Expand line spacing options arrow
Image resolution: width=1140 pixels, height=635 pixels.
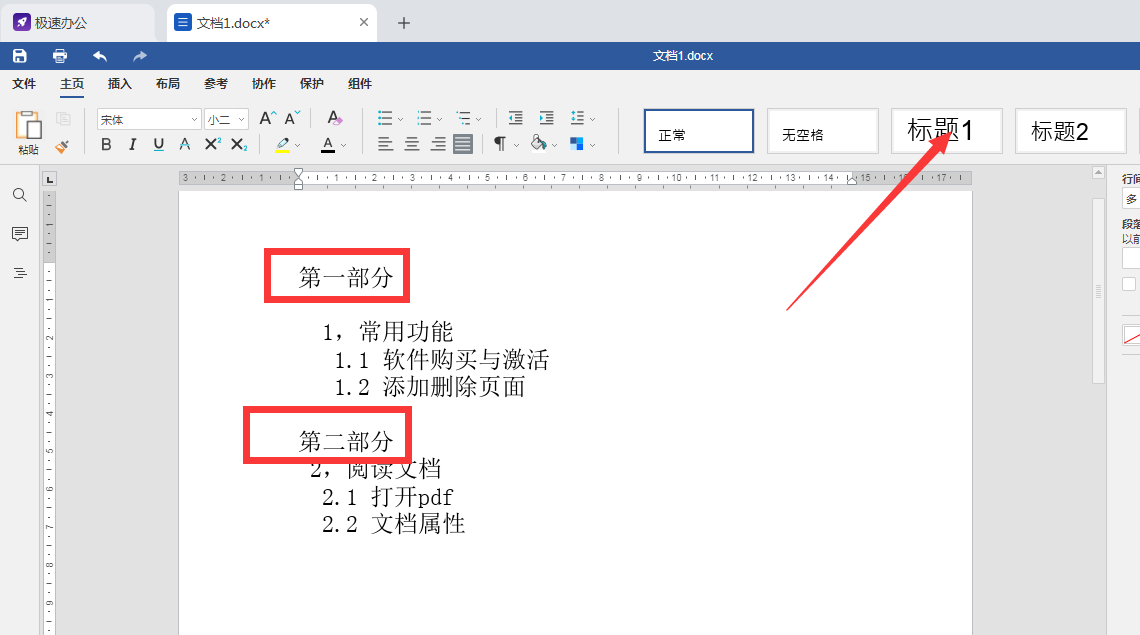[593, 119]
